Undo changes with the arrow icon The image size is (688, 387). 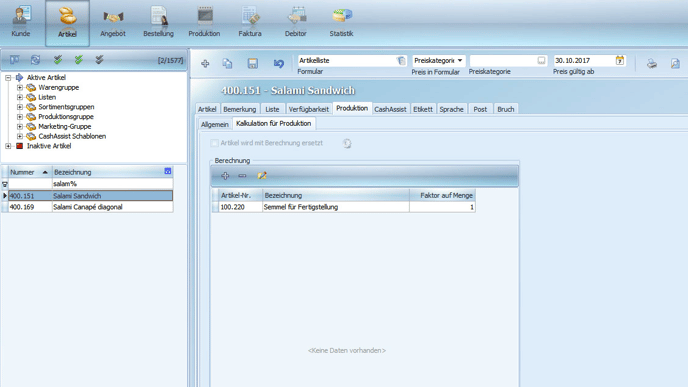point(279,64)
